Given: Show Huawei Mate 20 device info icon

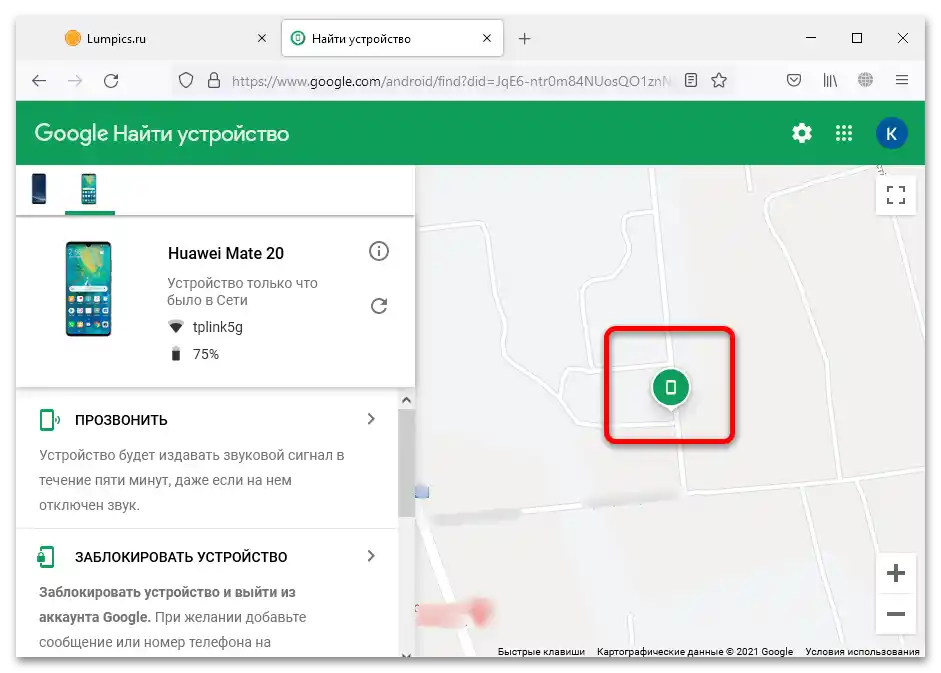Looking at the screenshot, I should (379, 251).
